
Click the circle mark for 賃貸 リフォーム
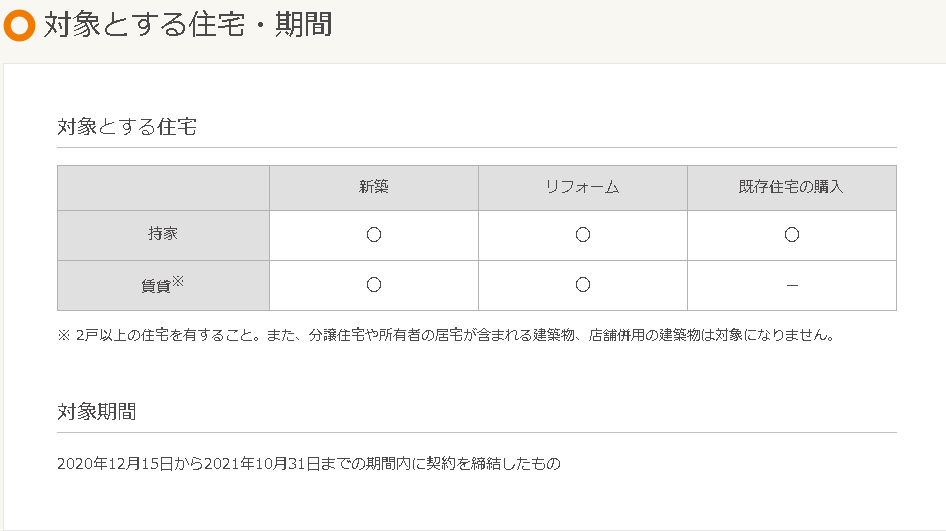tap(583, 285)
